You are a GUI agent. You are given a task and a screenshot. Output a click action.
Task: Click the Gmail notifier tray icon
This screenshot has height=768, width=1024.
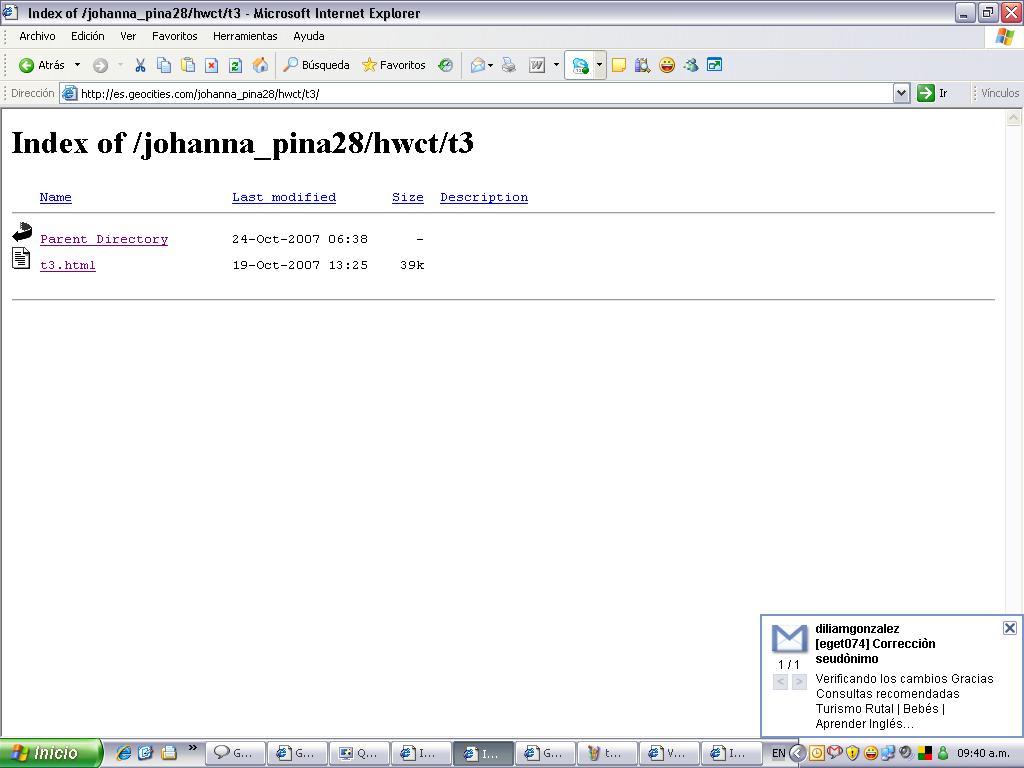coord(835,752)
